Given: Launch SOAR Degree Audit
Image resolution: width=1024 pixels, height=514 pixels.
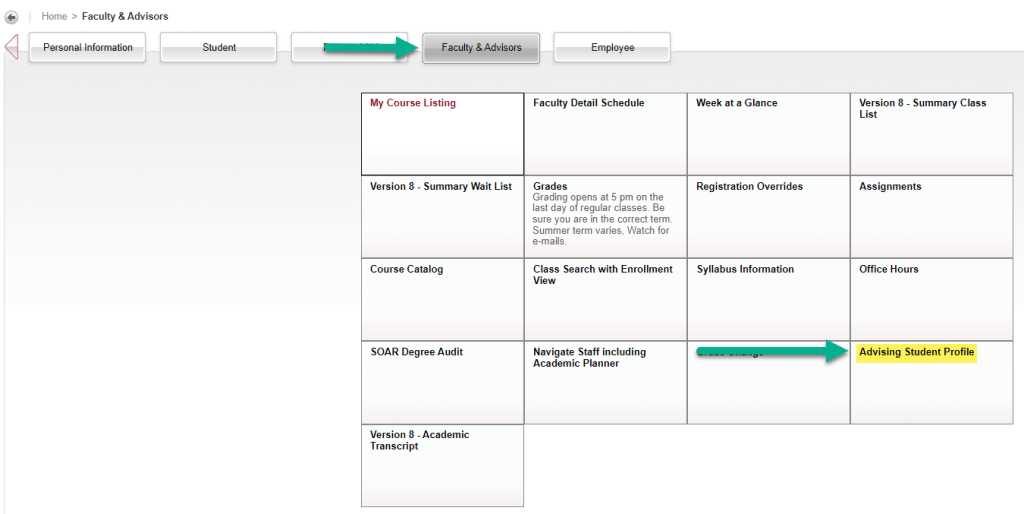Looking at the screenshot, I should tap(416, 352).
